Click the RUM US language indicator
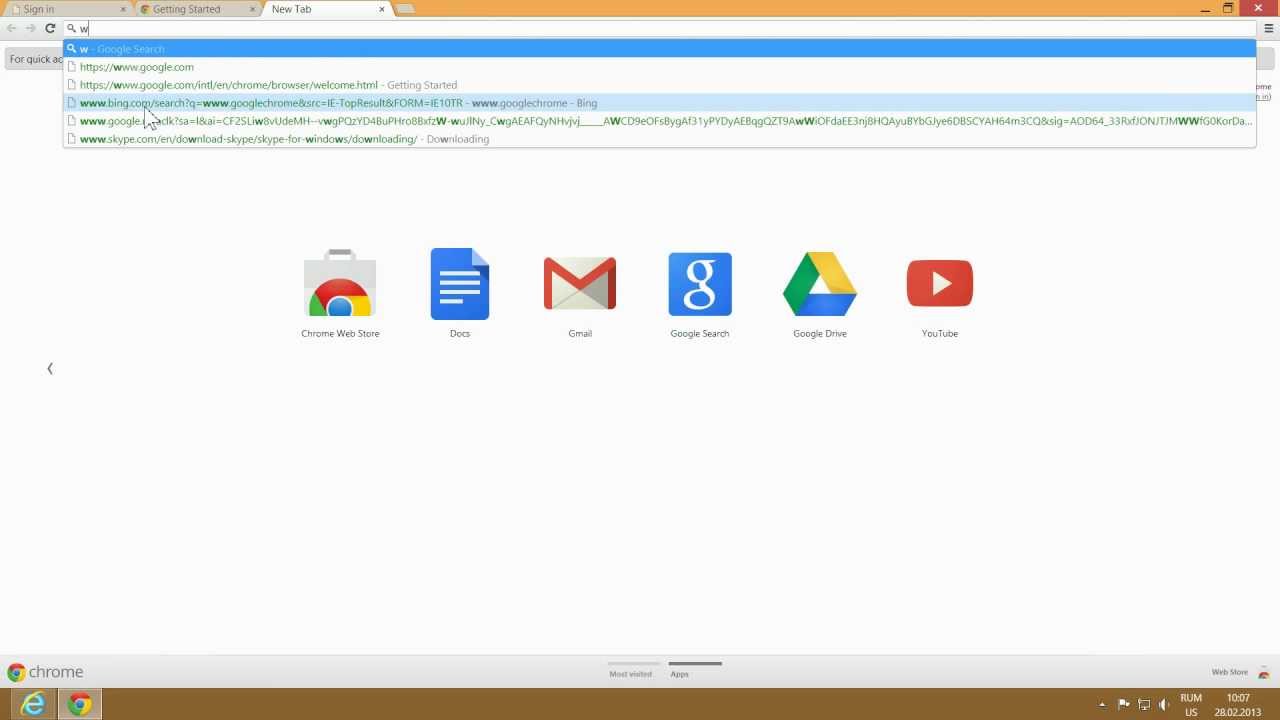 click(1190, 705)
